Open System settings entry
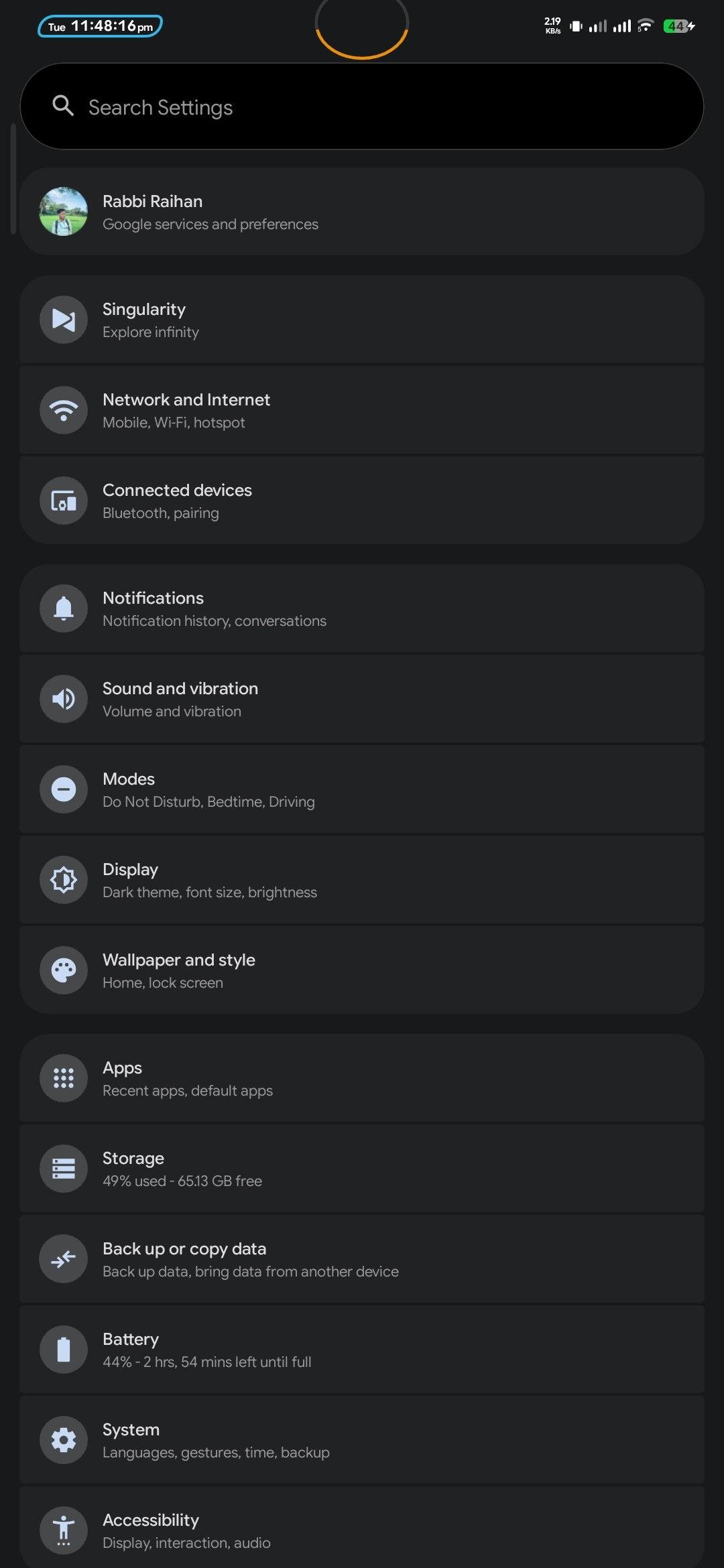 pos(362,1440)
